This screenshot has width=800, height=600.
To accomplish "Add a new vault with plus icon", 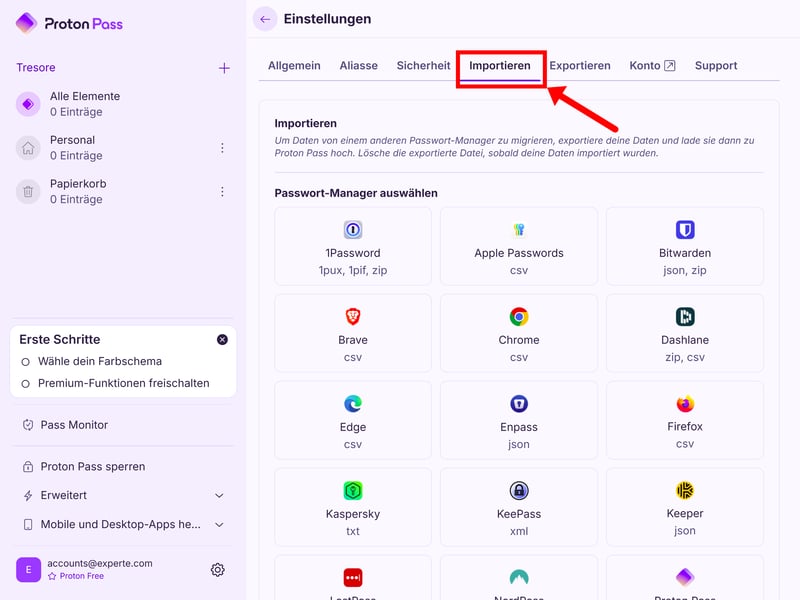I will click(x=224, y=68).
